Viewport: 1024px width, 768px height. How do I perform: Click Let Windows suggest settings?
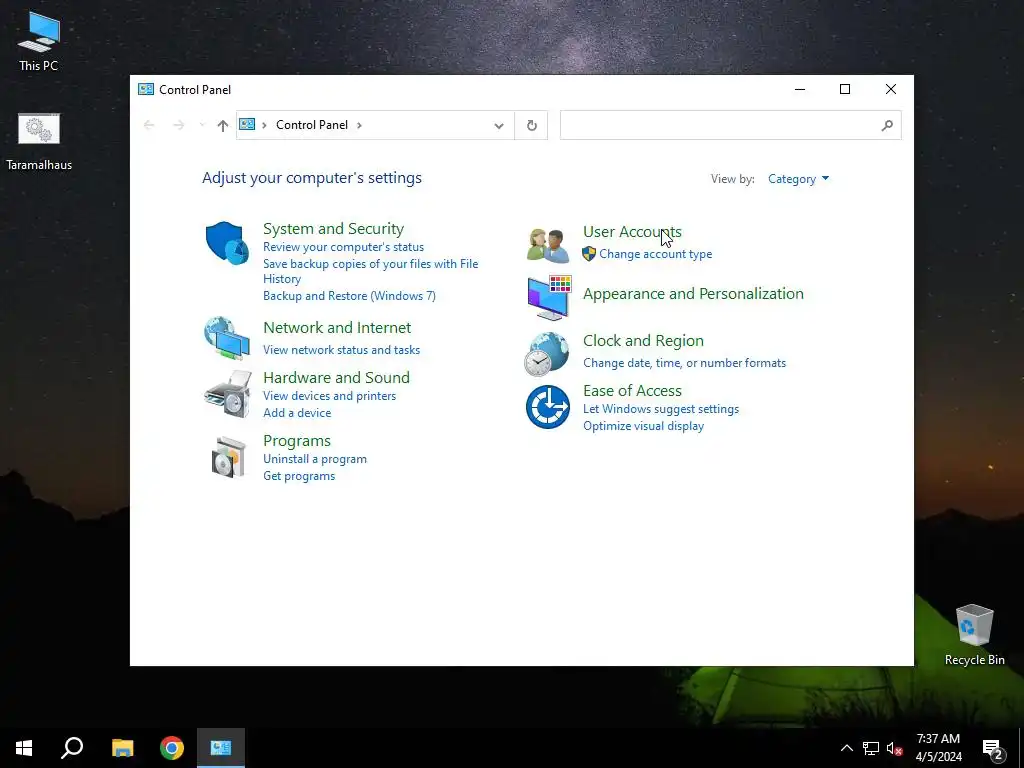661,409
